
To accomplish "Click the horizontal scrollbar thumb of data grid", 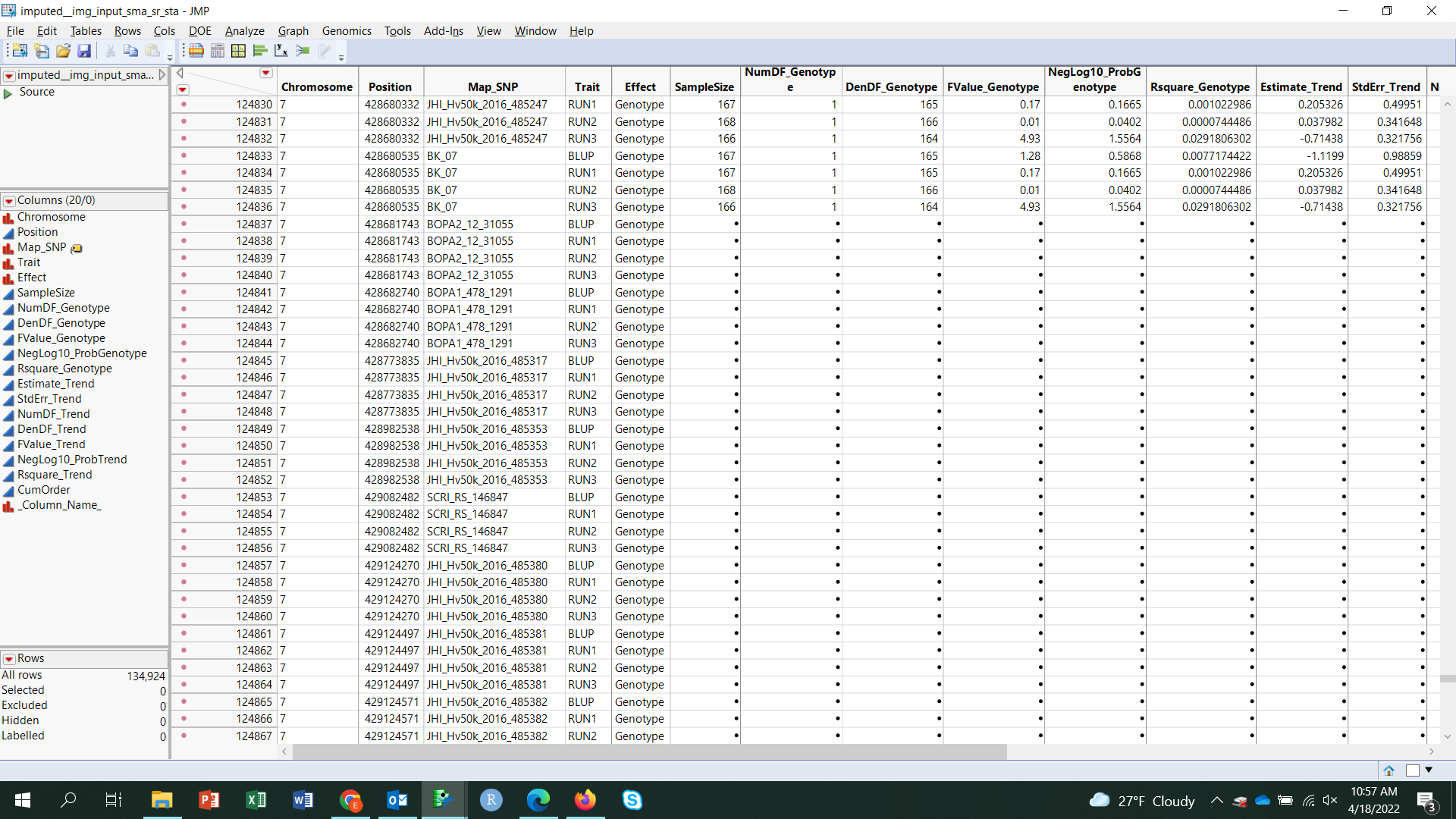I will pyautogui.click(x=649, y=752).
